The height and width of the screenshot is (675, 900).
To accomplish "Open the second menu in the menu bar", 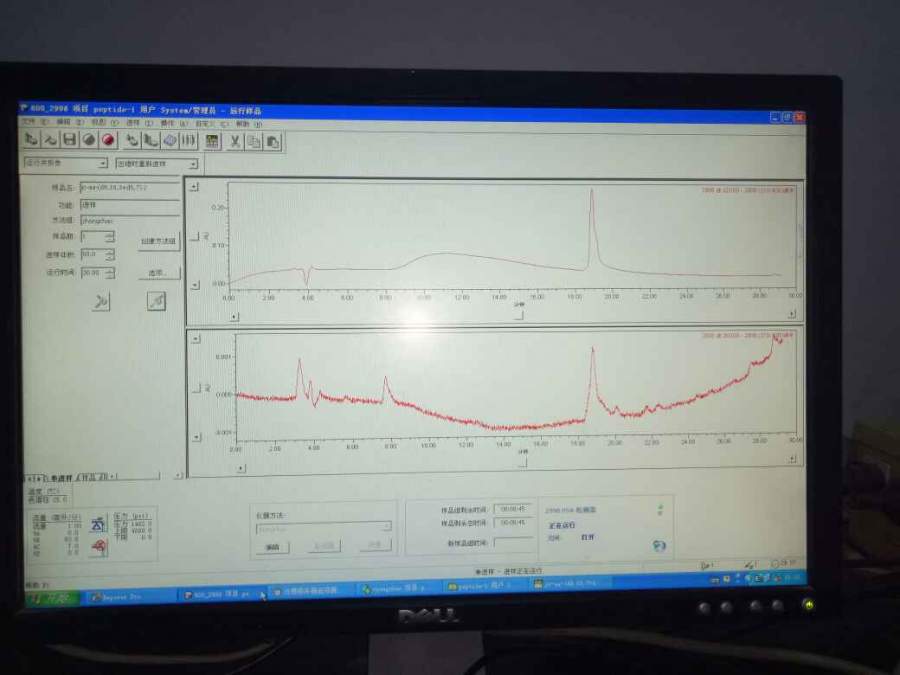I will [x=69, y=122].
